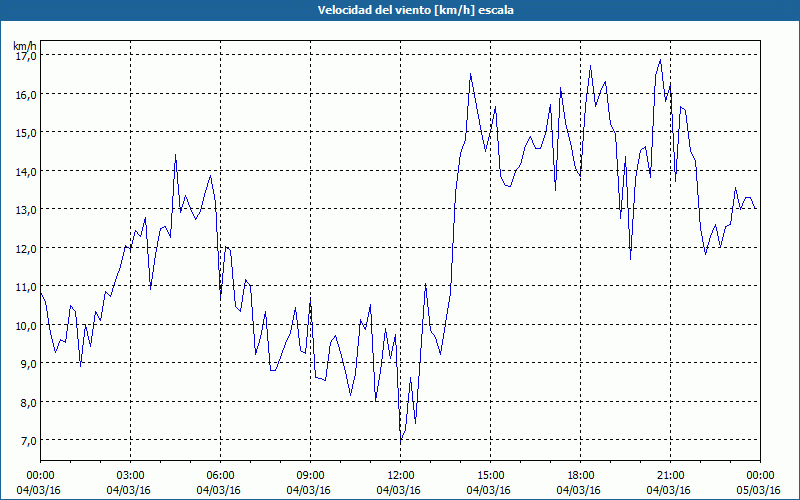800x500 pixels.
Task: Click the early morning peak near 04:30
Action: pos(176,155)
